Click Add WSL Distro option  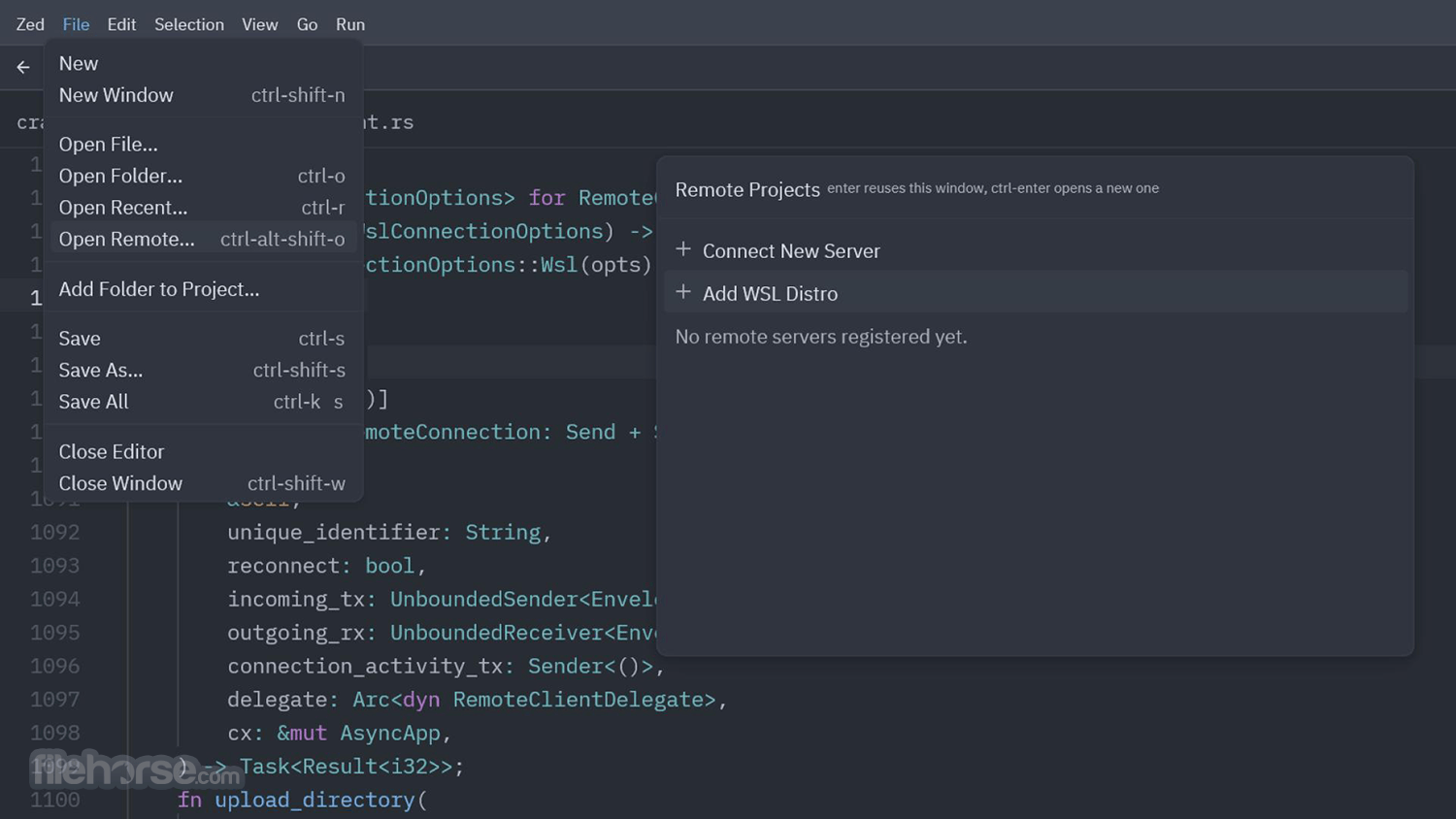click(x=1036, y=293)
